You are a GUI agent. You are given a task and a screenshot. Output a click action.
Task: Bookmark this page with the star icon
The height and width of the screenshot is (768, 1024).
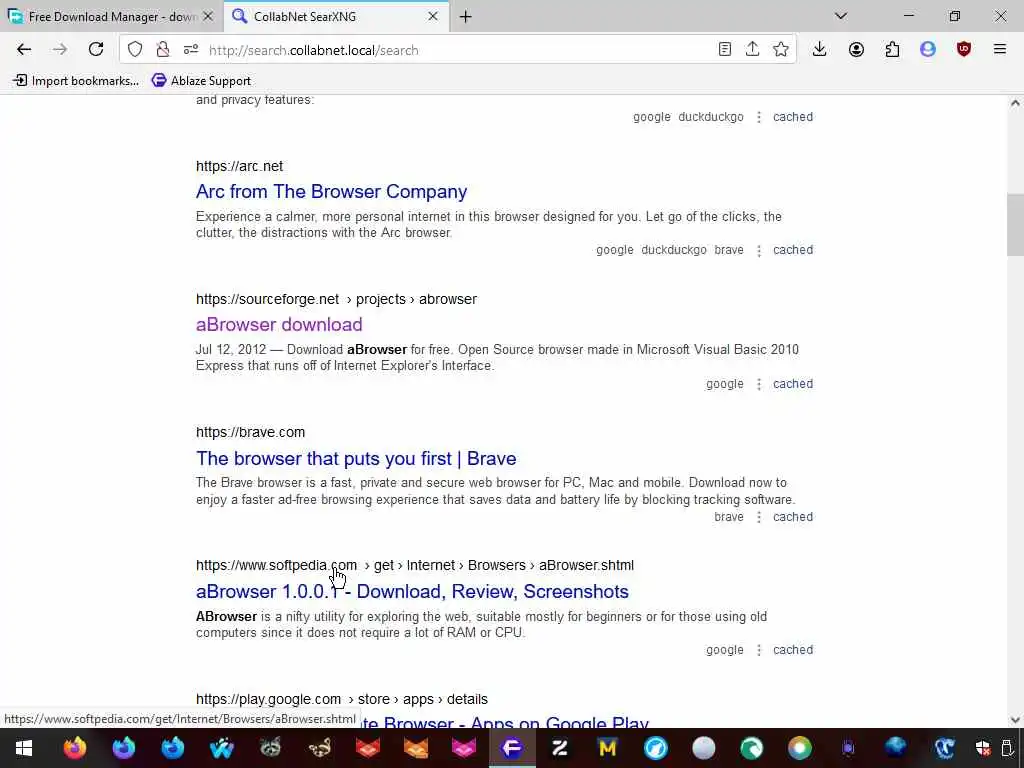click(780, 50)
